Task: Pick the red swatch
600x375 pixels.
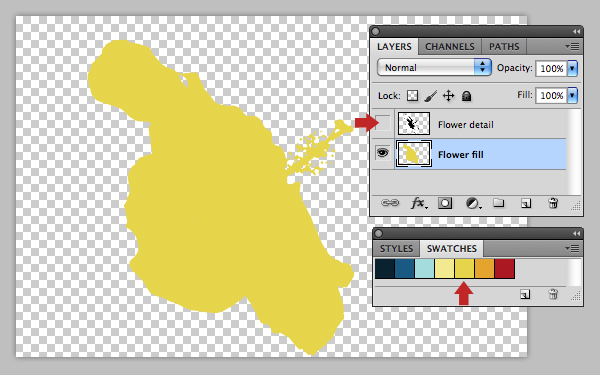Action: coord(504,269)
